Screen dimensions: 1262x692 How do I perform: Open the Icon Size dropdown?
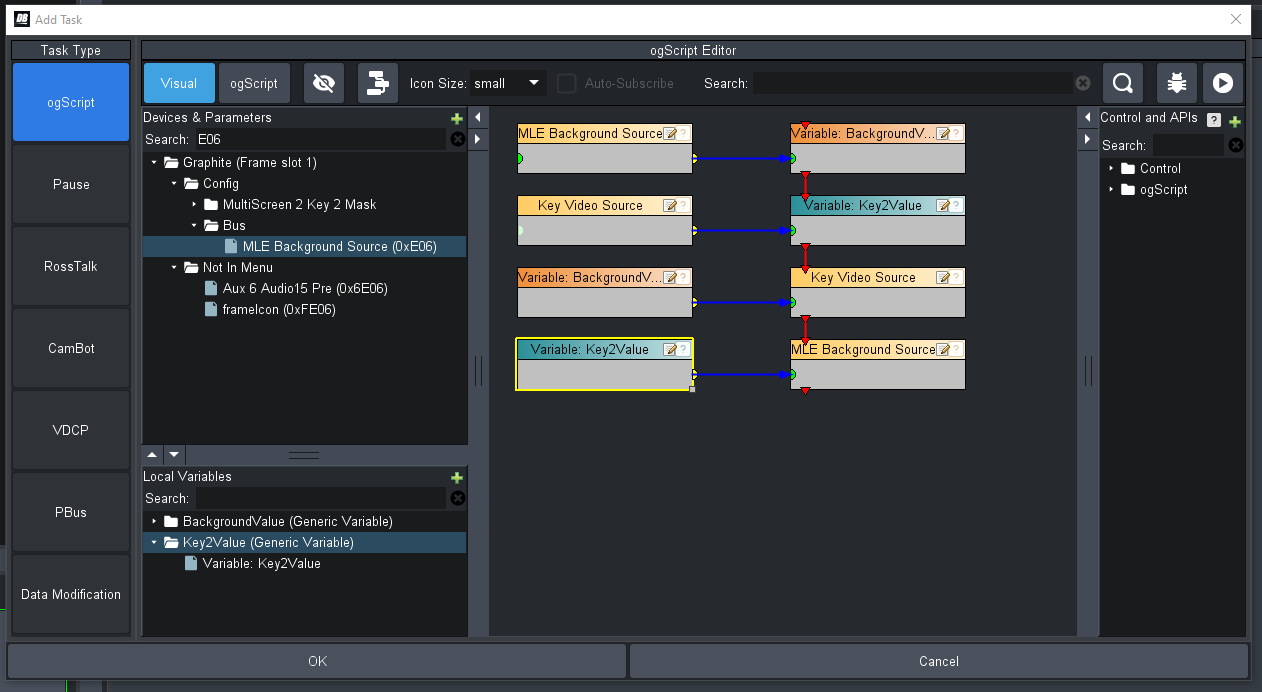tap(507, 83)
